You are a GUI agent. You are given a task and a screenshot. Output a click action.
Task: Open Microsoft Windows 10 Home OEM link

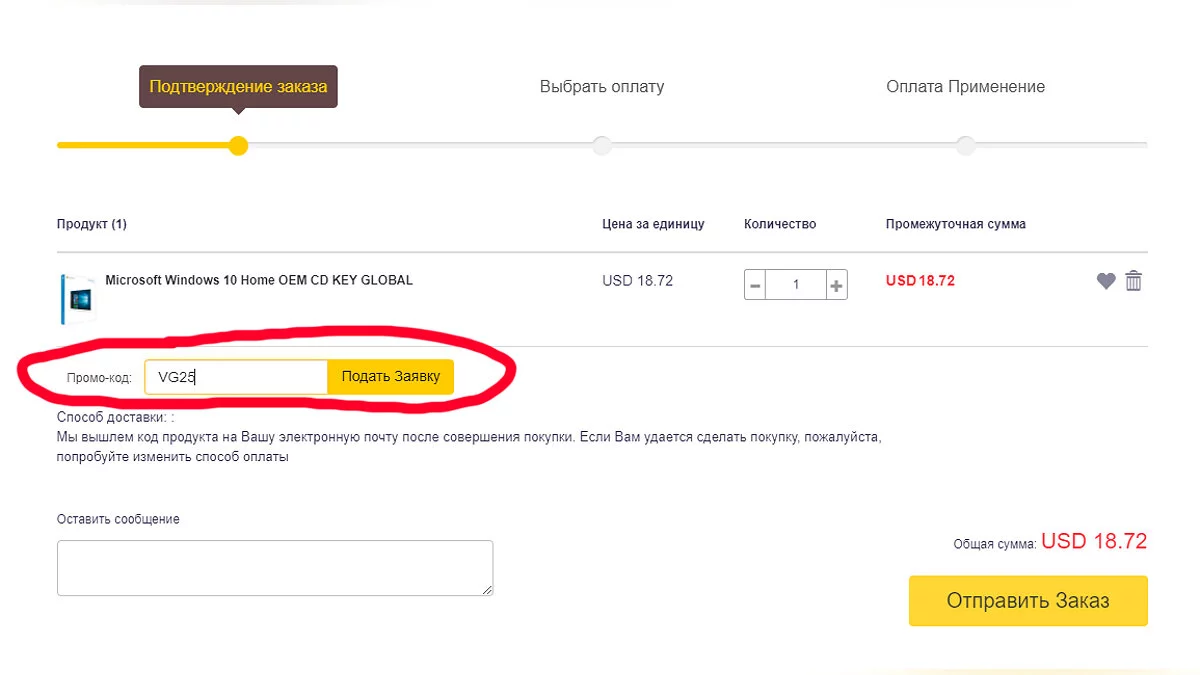click(x=259, y=280)
